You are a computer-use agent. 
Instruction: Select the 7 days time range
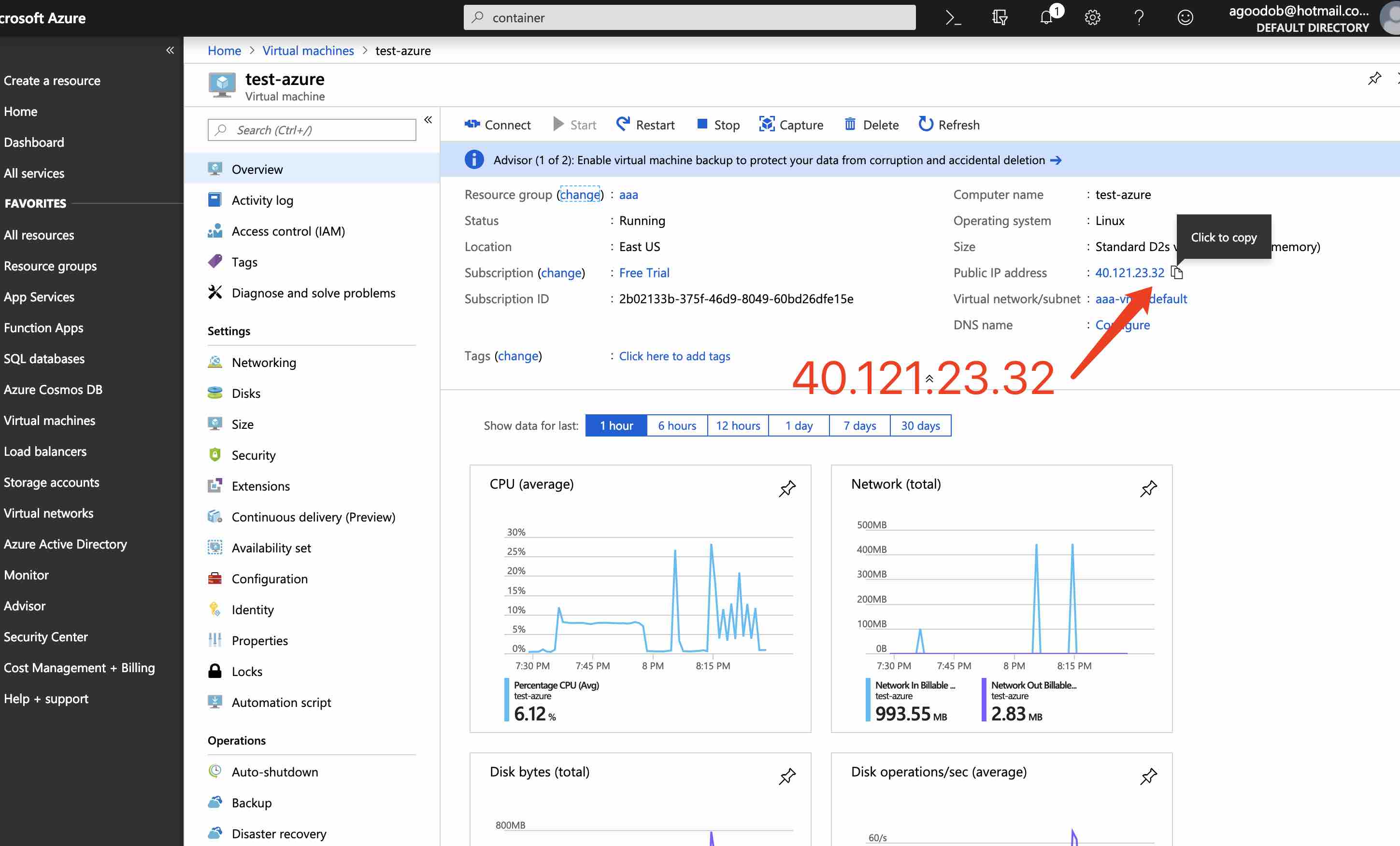(859, 425)
